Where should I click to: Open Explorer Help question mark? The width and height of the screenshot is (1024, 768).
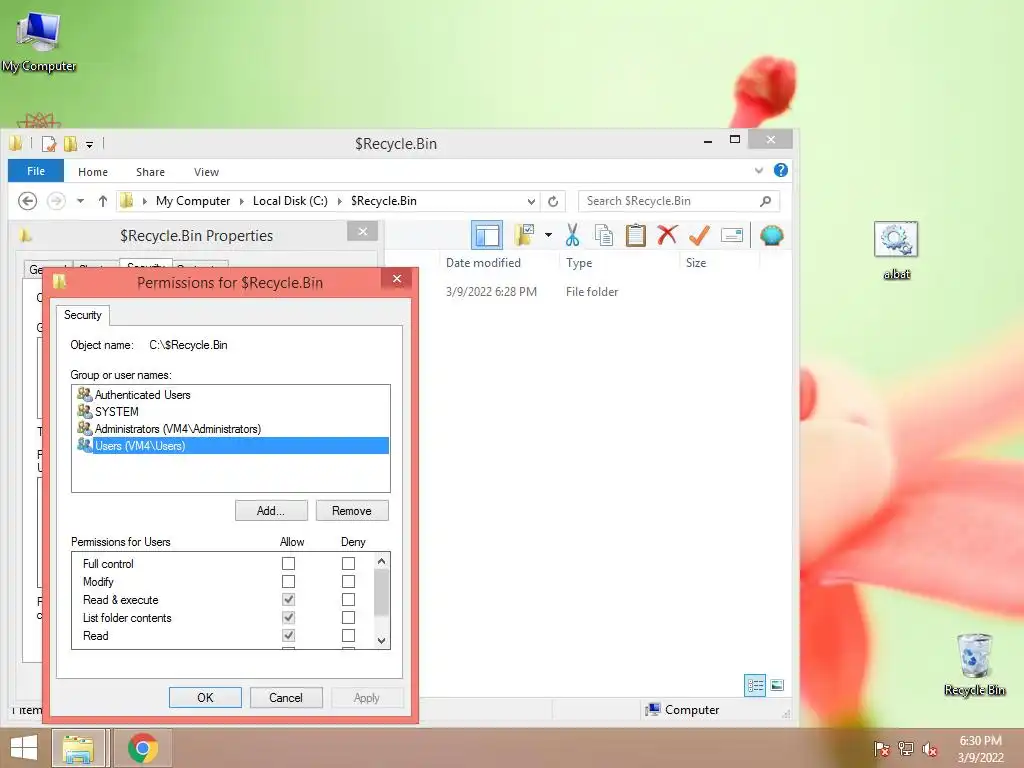[780, 170]
